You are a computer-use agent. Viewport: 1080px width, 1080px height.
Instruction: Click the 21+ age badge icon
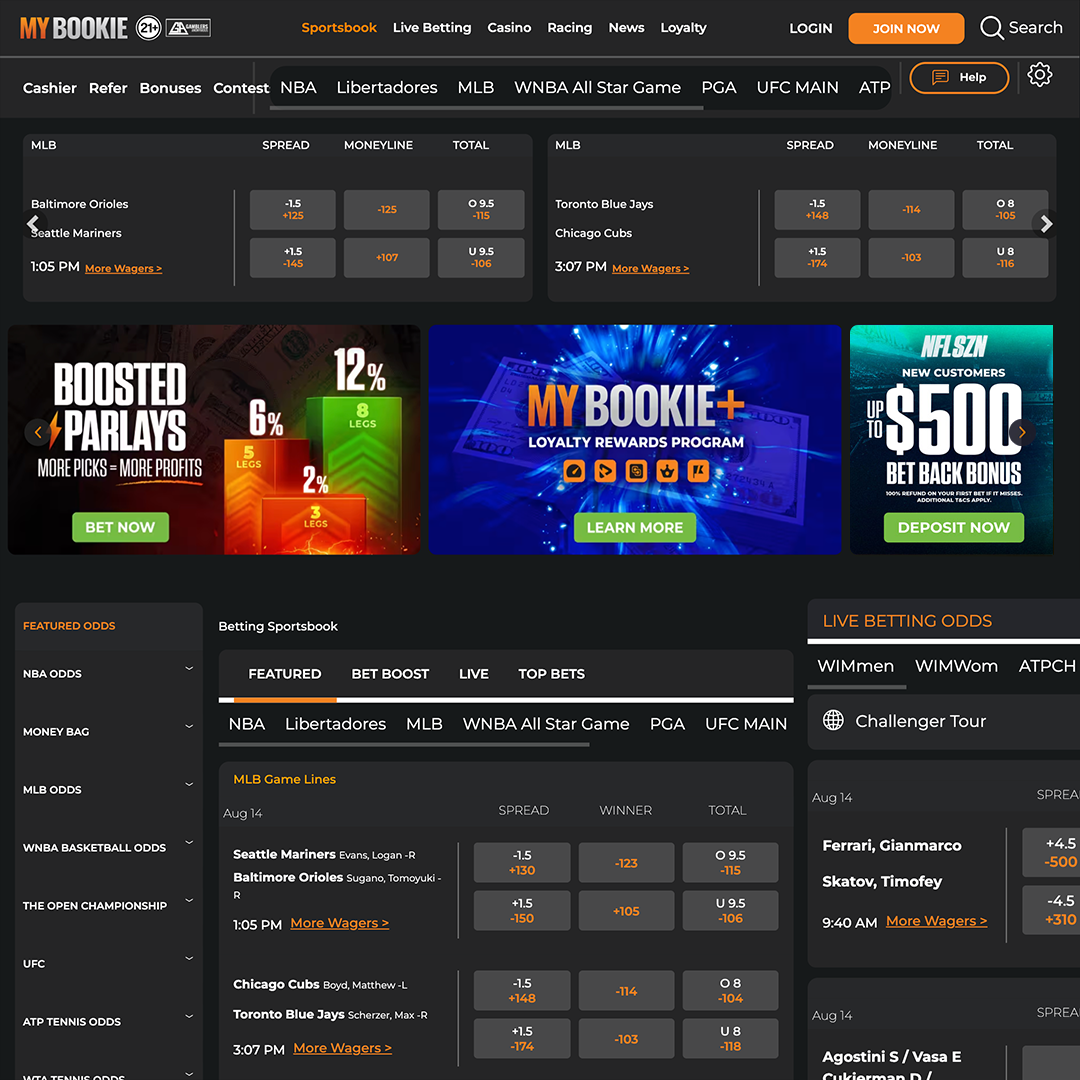(x=148, y=28)
